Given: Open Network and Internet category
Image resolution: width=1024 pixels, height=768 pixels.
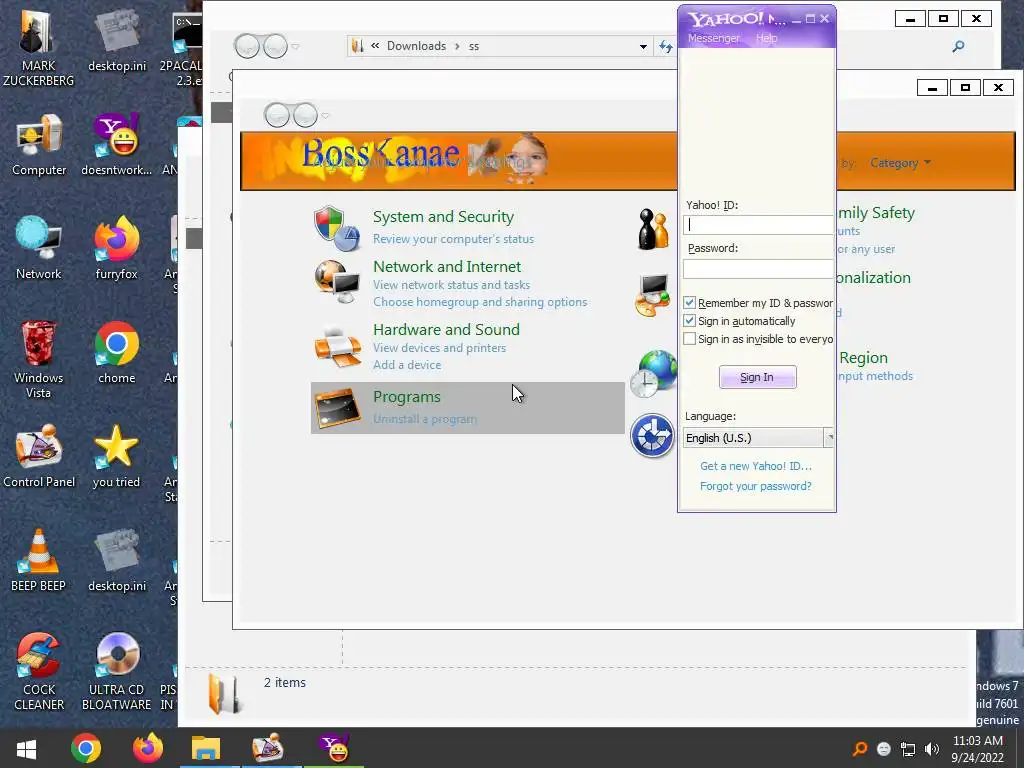Looking at the screenshot, I should 447,266.
